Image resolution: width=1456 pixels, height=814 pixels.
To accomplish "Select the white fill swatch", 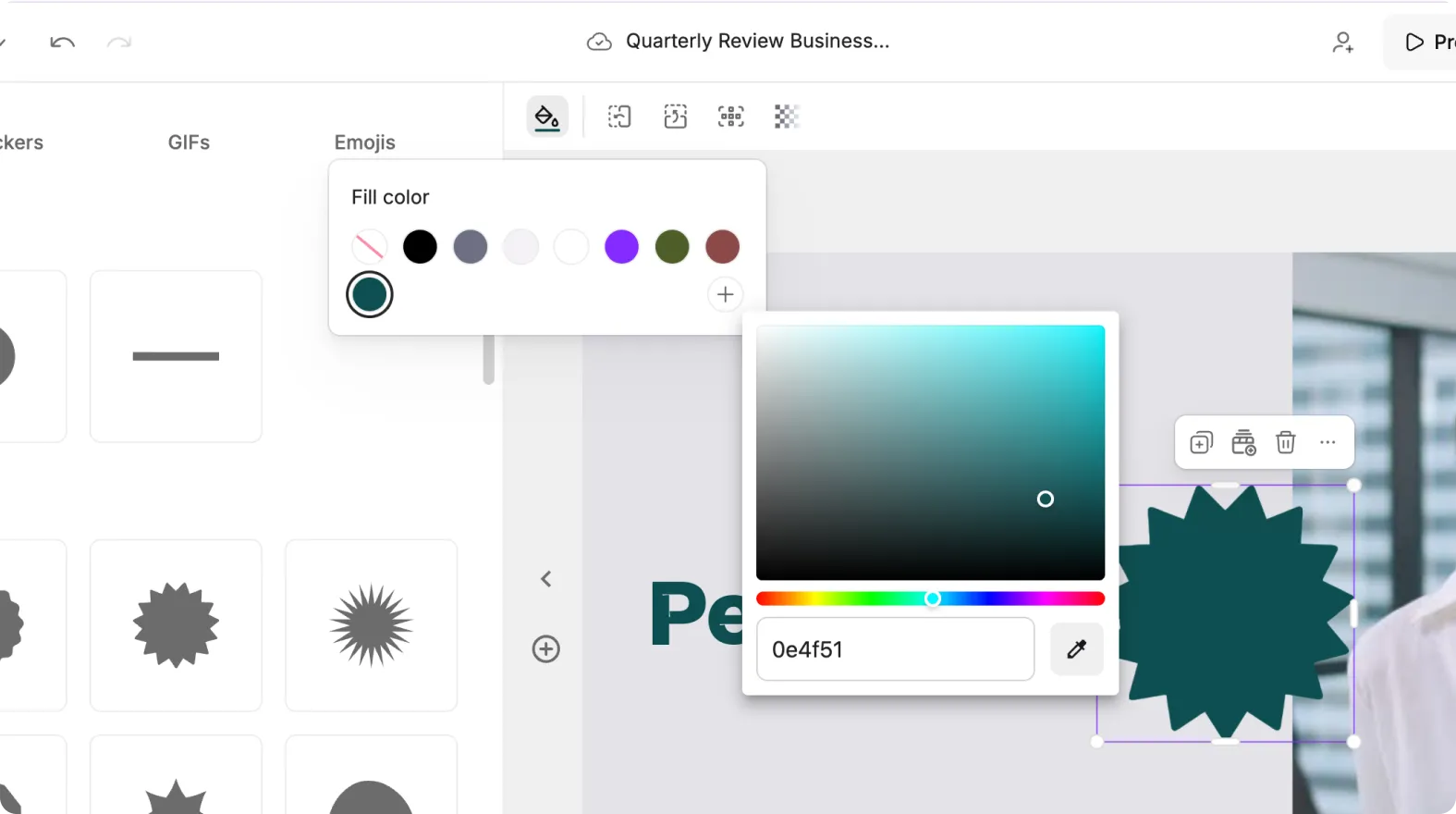I will (571, 247).
